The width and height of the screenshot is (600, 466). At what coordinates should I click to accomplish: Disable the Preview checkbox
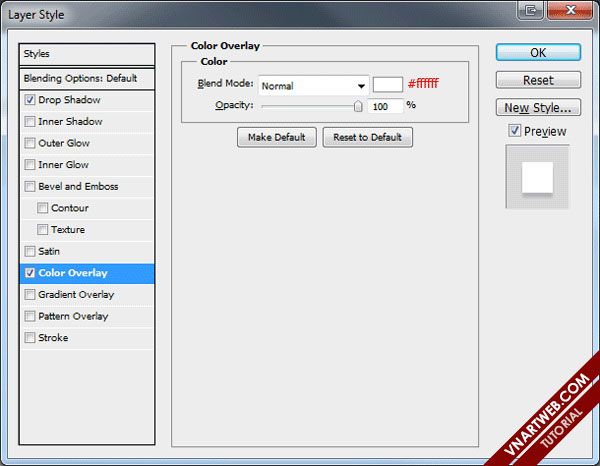tap(514, 131)
